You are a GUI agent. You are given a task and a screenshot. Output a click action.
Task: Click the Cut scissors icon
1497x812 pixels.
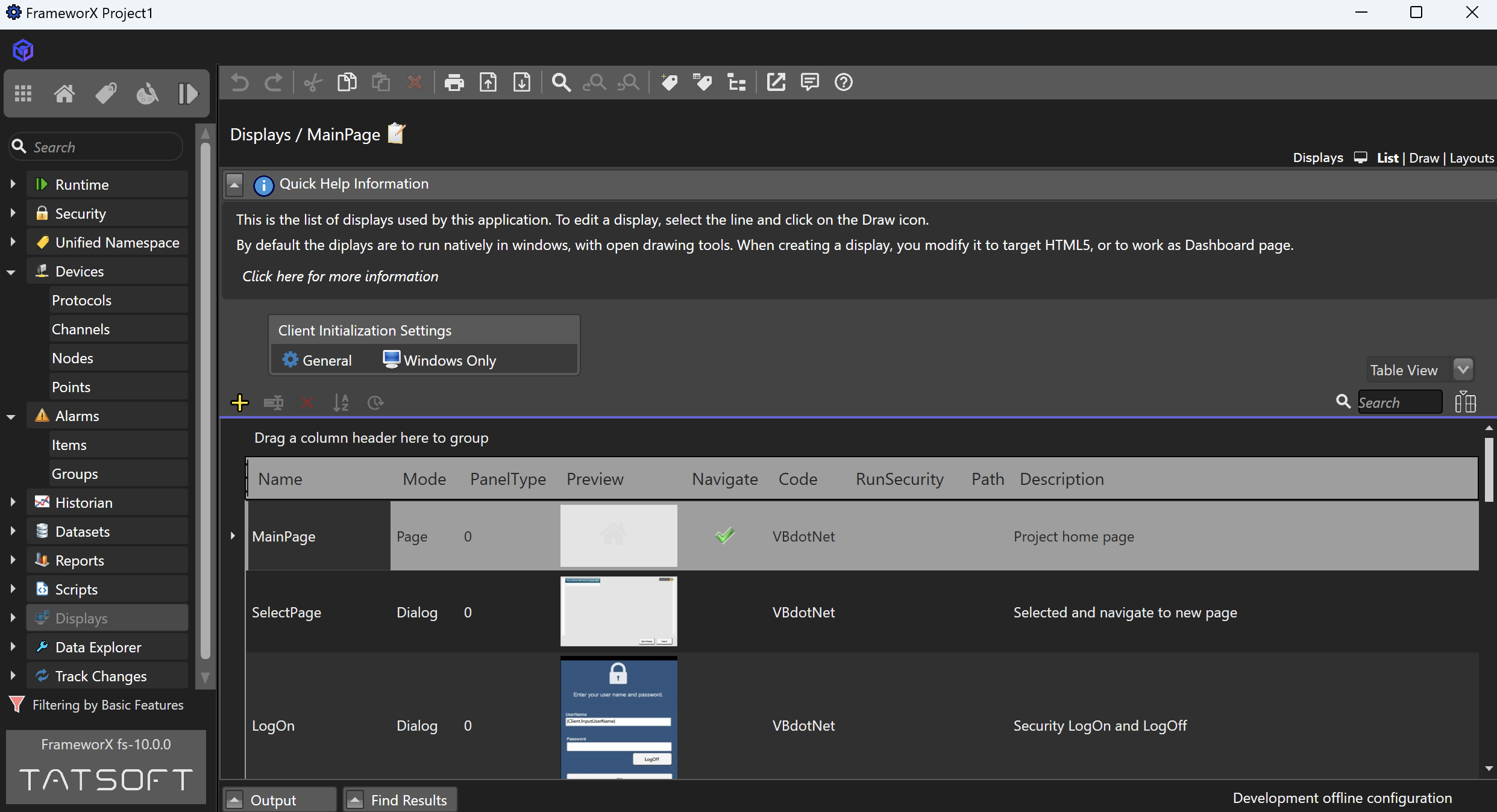pos(313,82)
